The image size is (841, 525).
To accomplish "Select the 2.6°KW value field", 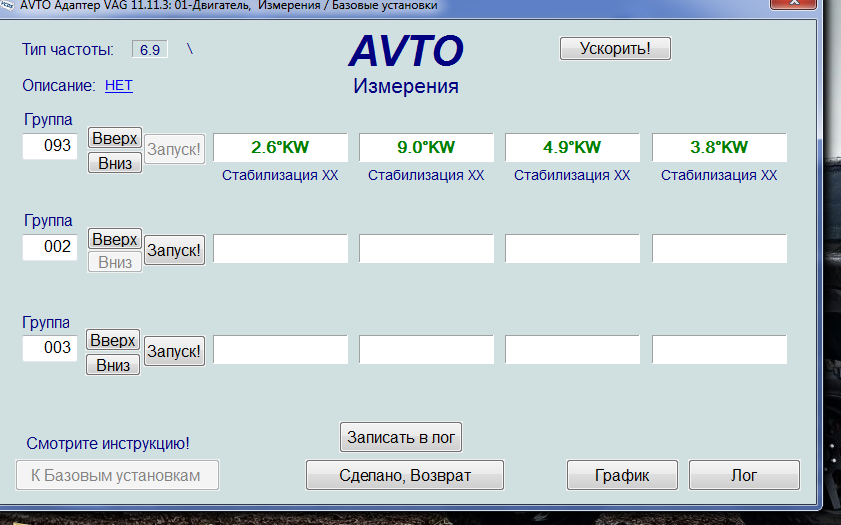I will [x=280, y=147].
